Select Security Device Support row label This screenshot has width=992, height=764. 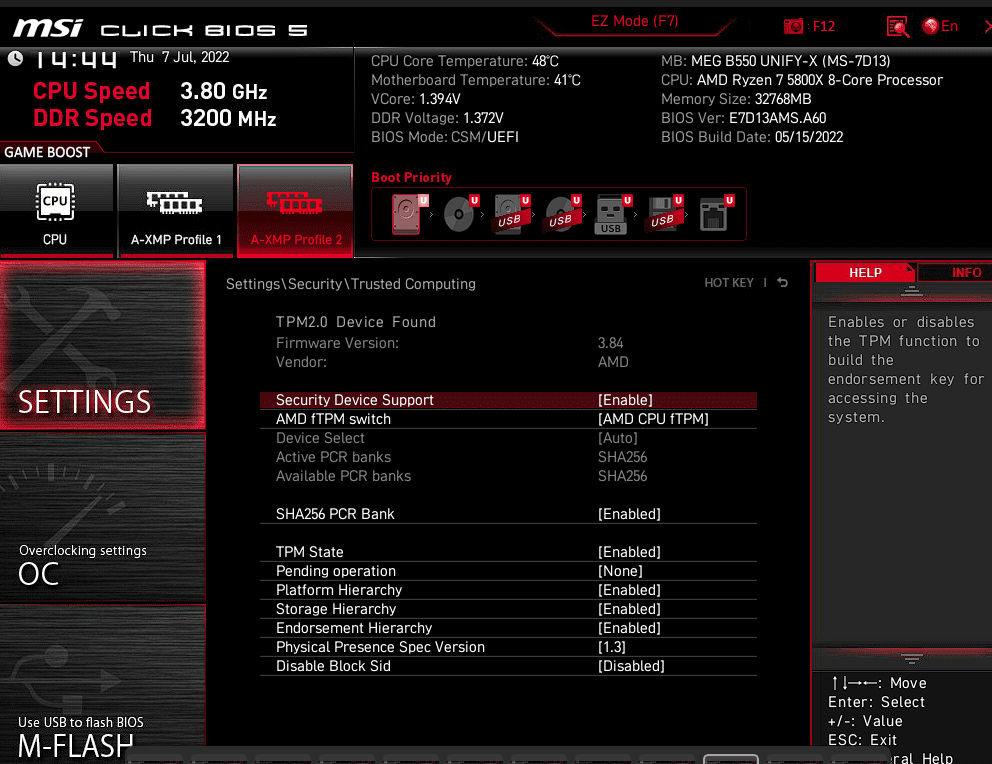tap(354, 400)
